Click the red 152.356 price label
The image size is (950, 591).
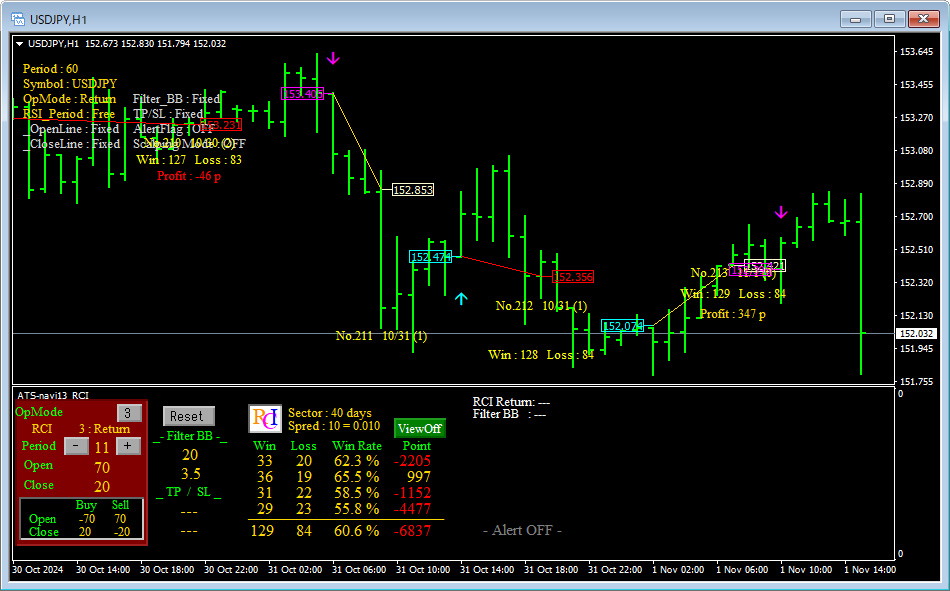pos(573,277)
